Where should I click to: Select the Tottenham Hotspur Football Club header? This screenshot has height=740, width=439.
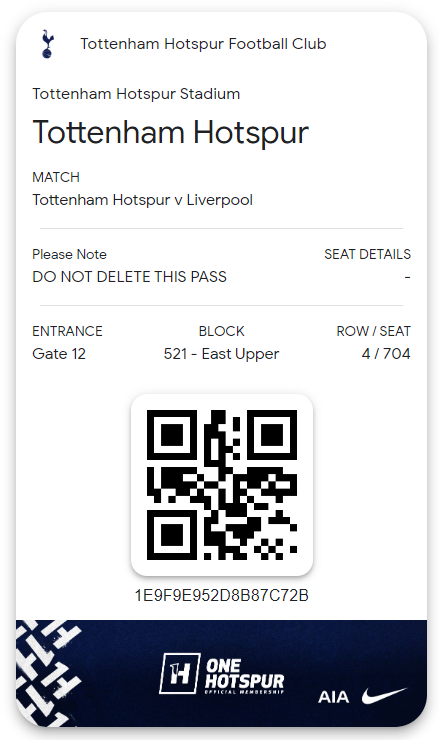203,44
